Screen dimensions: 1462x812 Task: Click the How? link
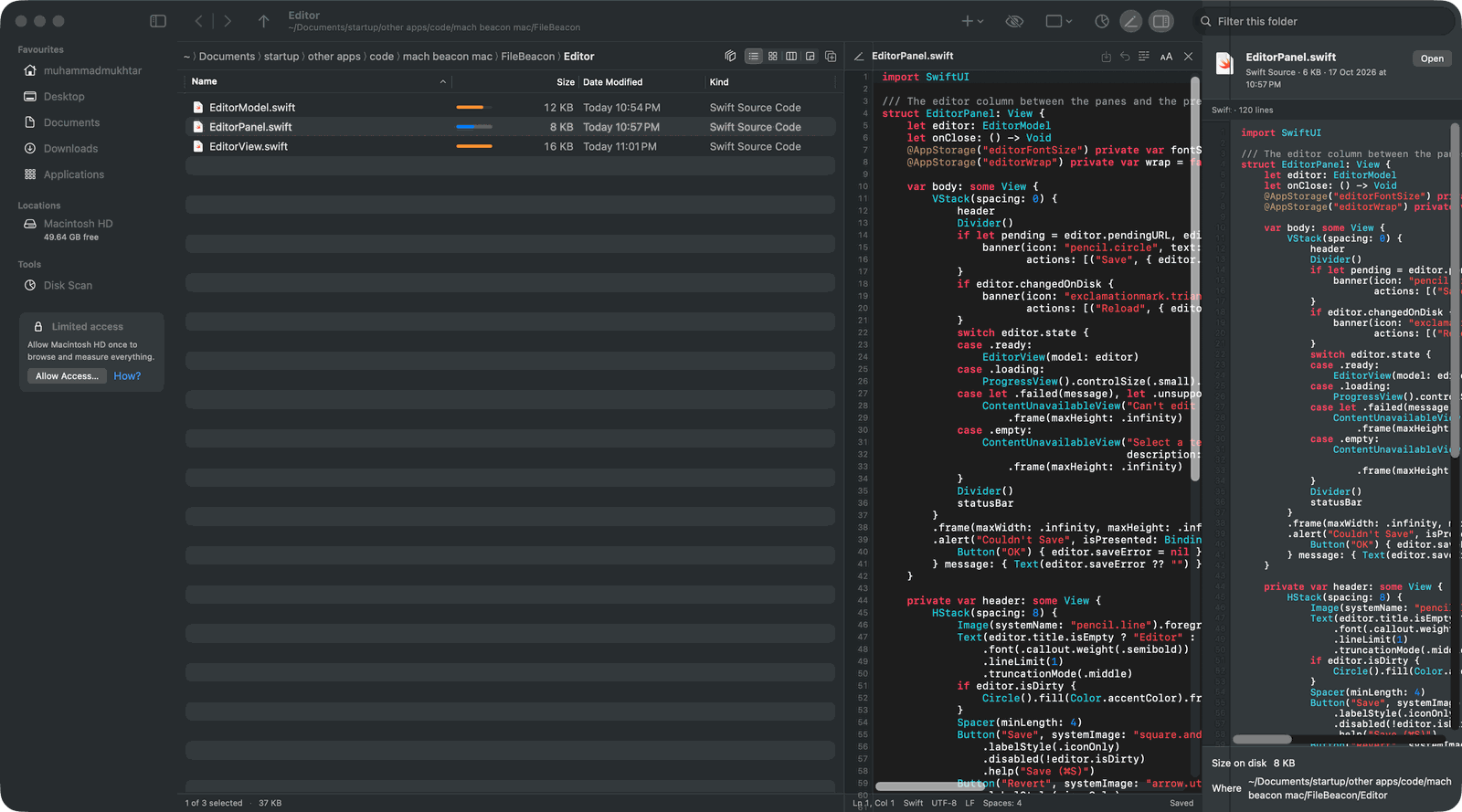pyautogui.click(x=127, y=376)
